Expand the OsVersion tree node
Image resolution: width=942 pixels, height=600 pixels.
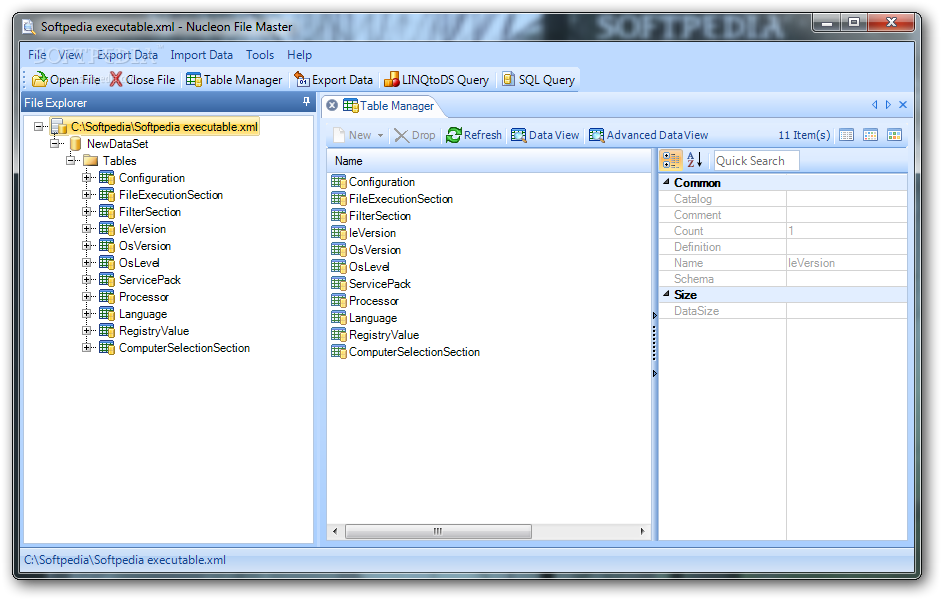(x=87, y=246)
